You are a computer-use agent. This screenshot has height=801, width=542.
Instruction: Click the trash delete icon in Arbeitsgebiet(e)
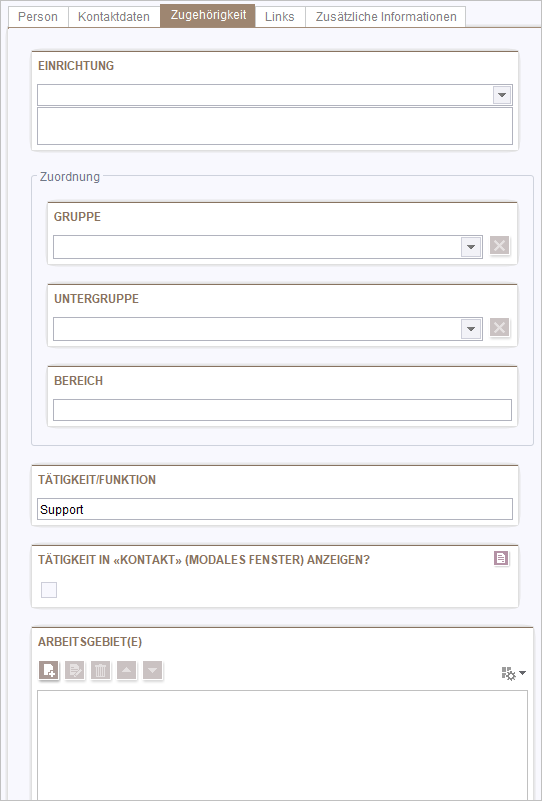click(x=101, y=670)
